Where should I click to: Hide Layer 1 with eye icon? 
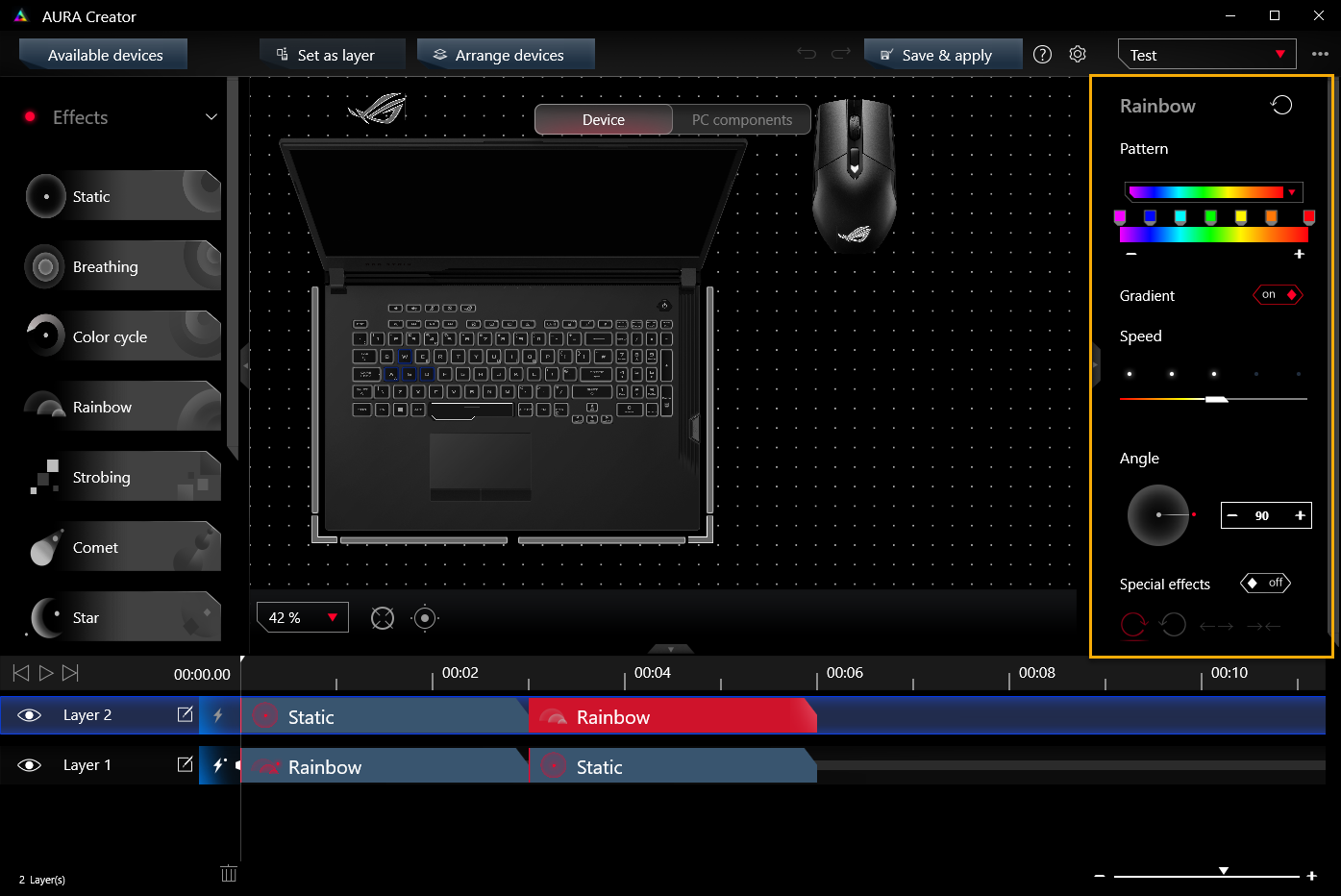click(x=30, y=765)
